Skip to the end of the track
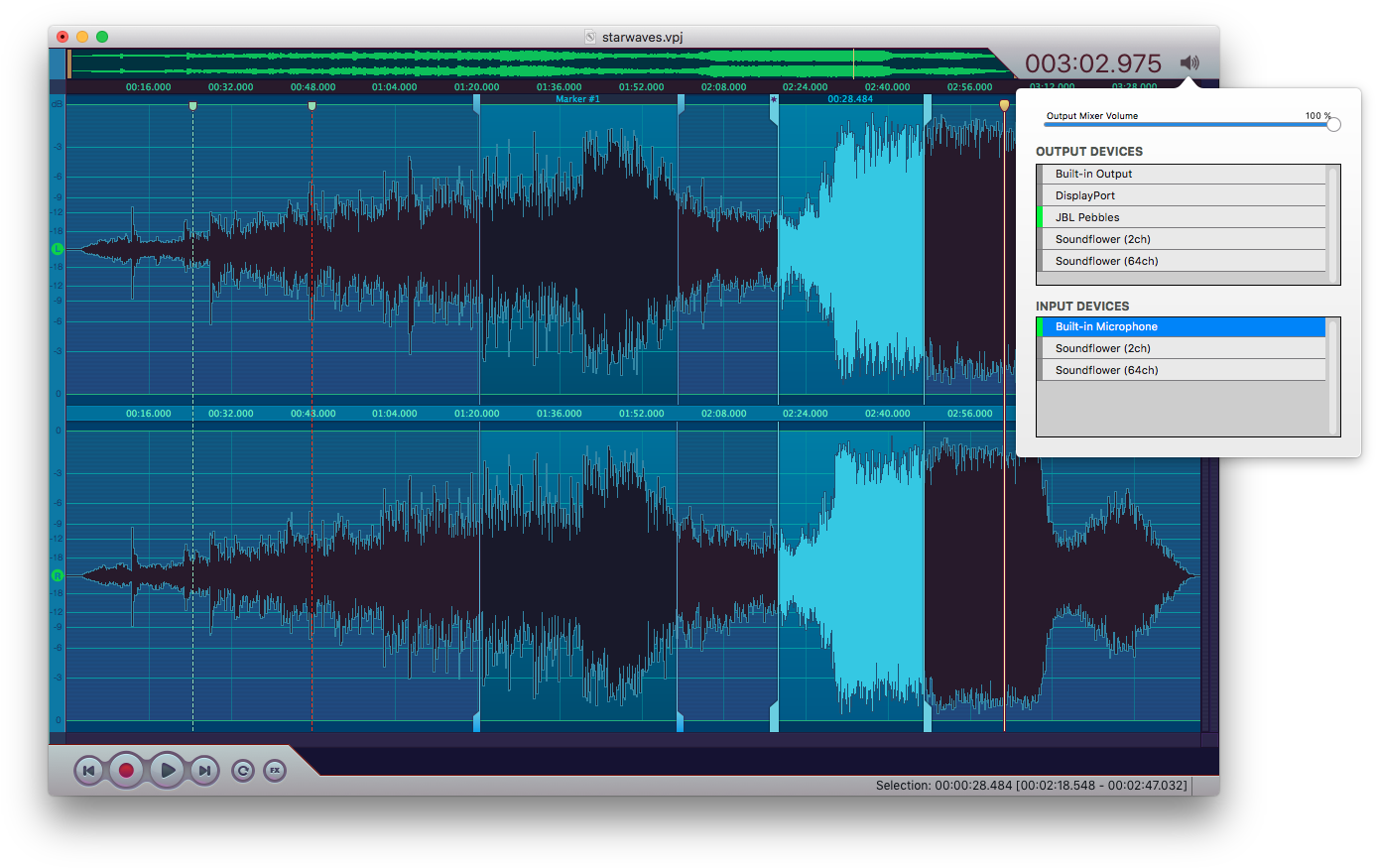Screen dimensions: 1376x868 203,770
